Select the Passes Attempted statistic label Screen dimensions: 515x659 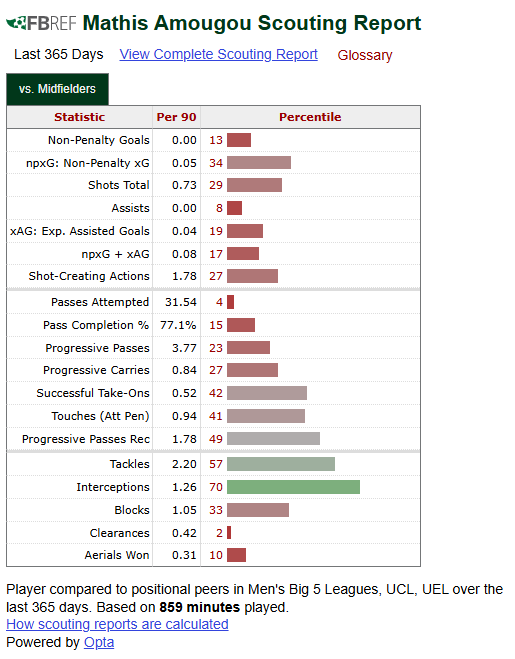(100, 302)
